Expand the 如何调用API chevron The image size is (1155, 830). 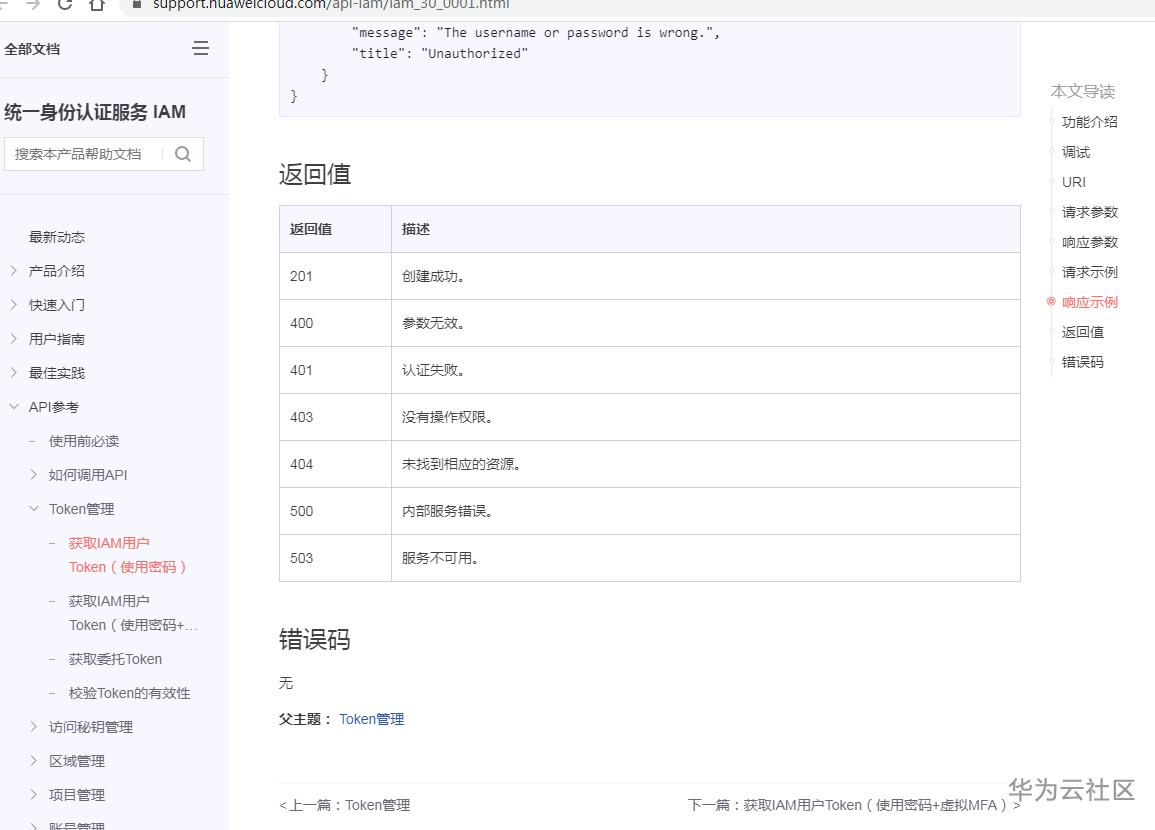[x=33, y=474]
